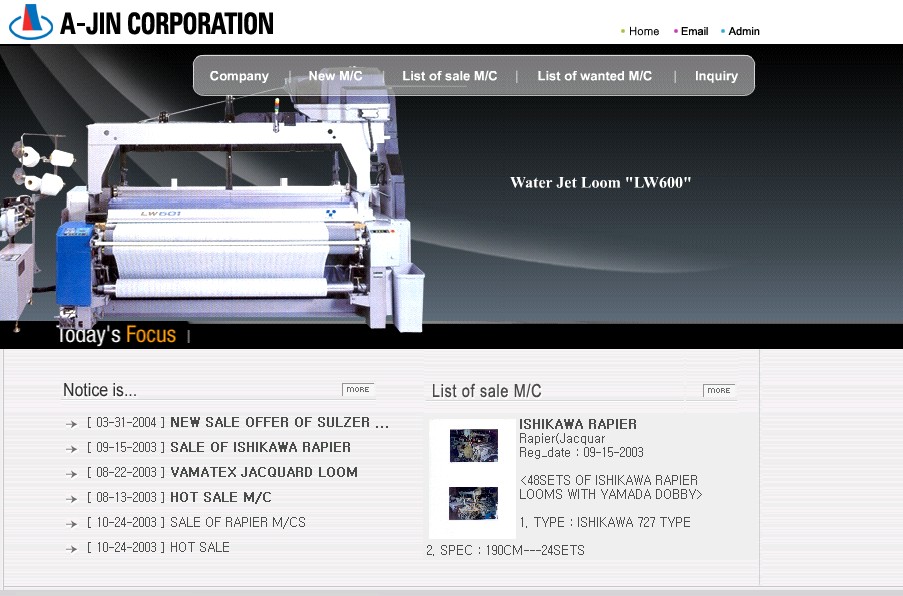Viewport: 903px width, 596px height.
Task: Click the Water Jet Loom "LW600" caption
Action: (601, 183)
